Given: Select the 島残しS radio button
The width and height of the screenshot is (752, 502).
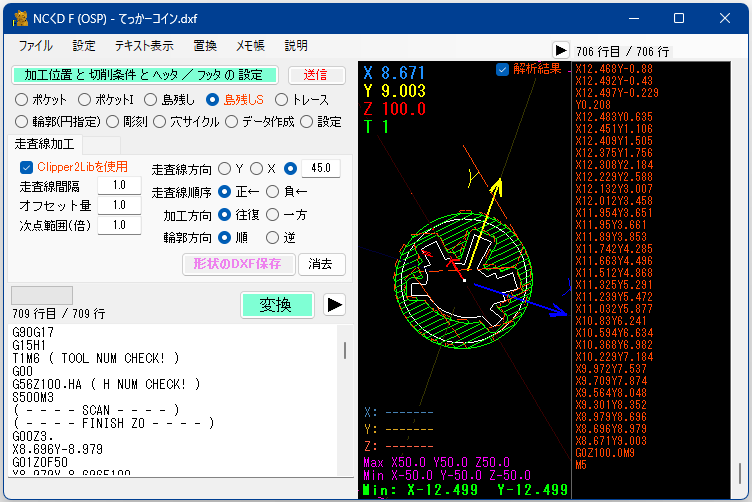Looking at the screenshot, I should [212, 100].
